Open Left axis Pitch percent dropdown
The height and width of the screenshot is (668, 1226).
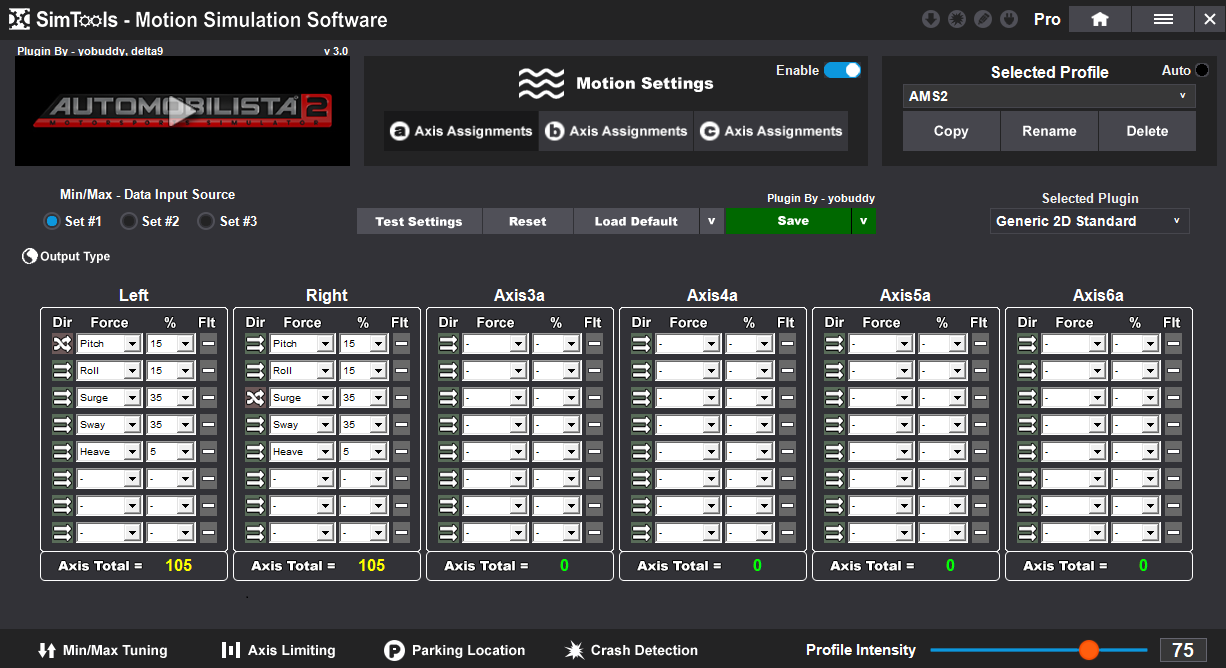[170, 344]
